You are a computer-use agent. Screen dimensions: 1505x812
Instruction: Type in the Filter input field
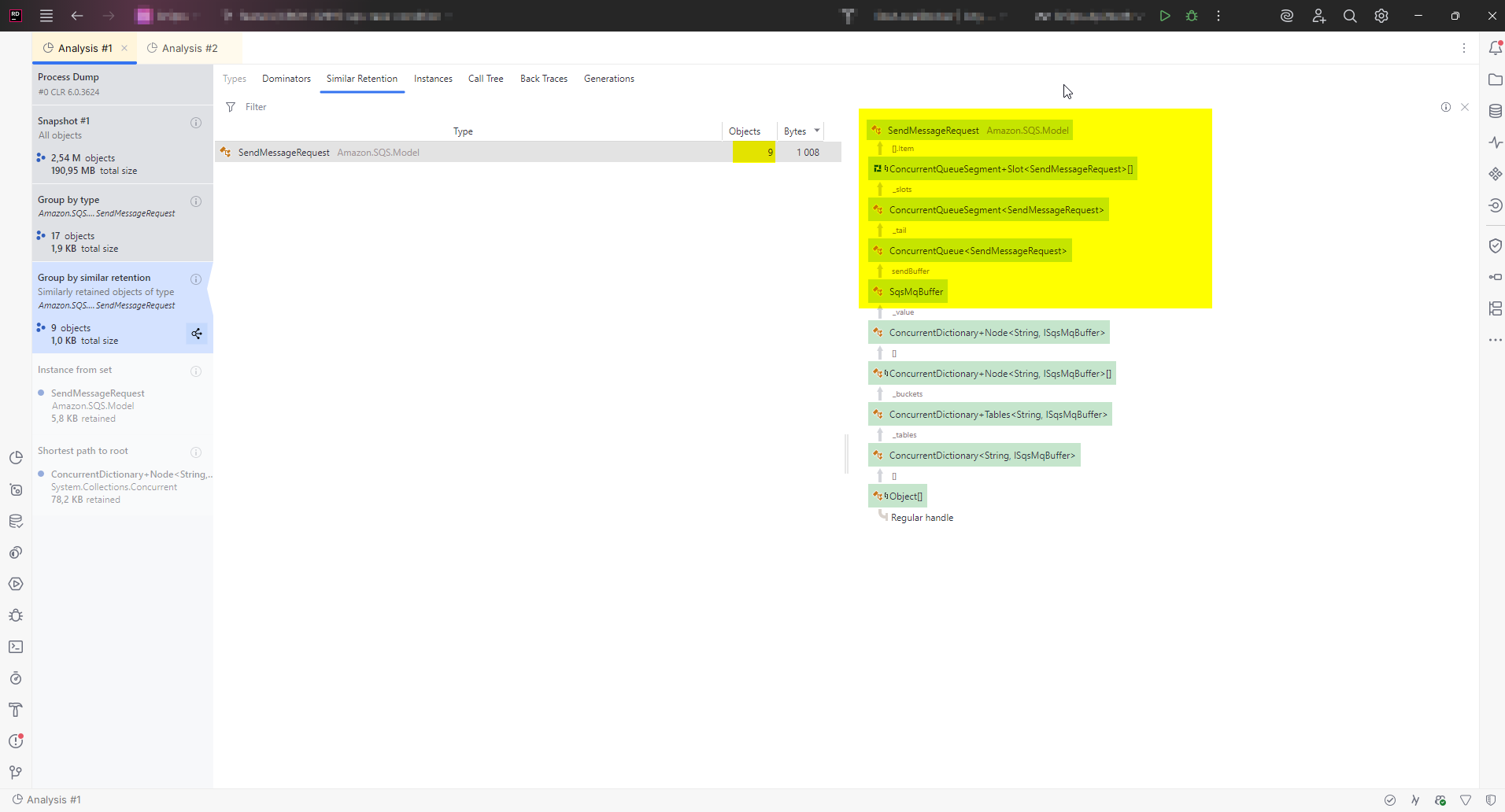coord(394,107)
